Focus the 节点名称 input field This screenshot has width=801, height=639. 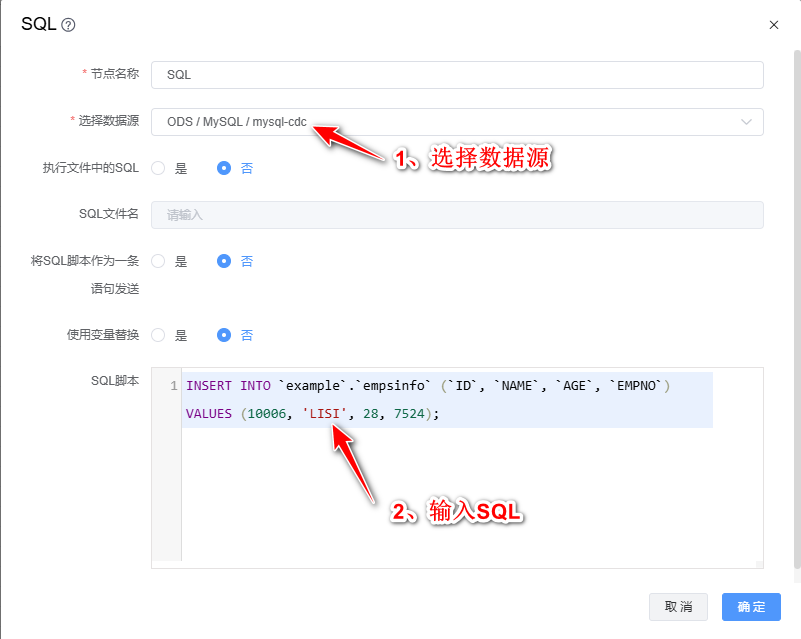[x=456, y=75]
